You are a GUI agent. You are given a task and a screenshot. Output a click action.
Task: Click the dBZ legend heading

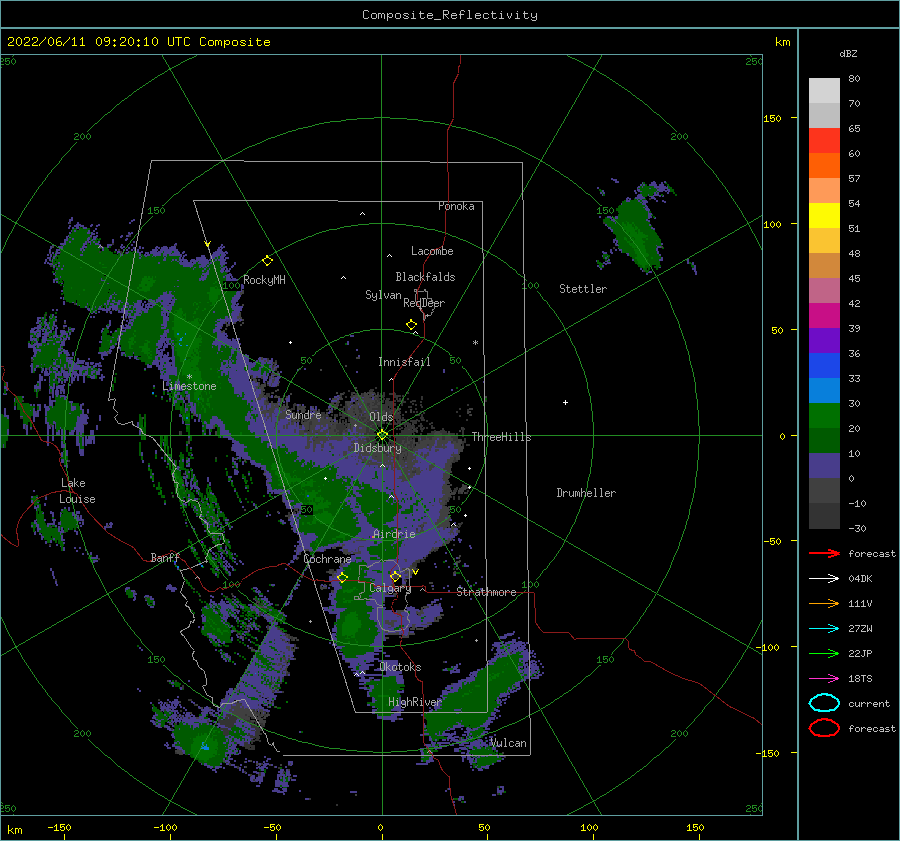tap(848, 54)
